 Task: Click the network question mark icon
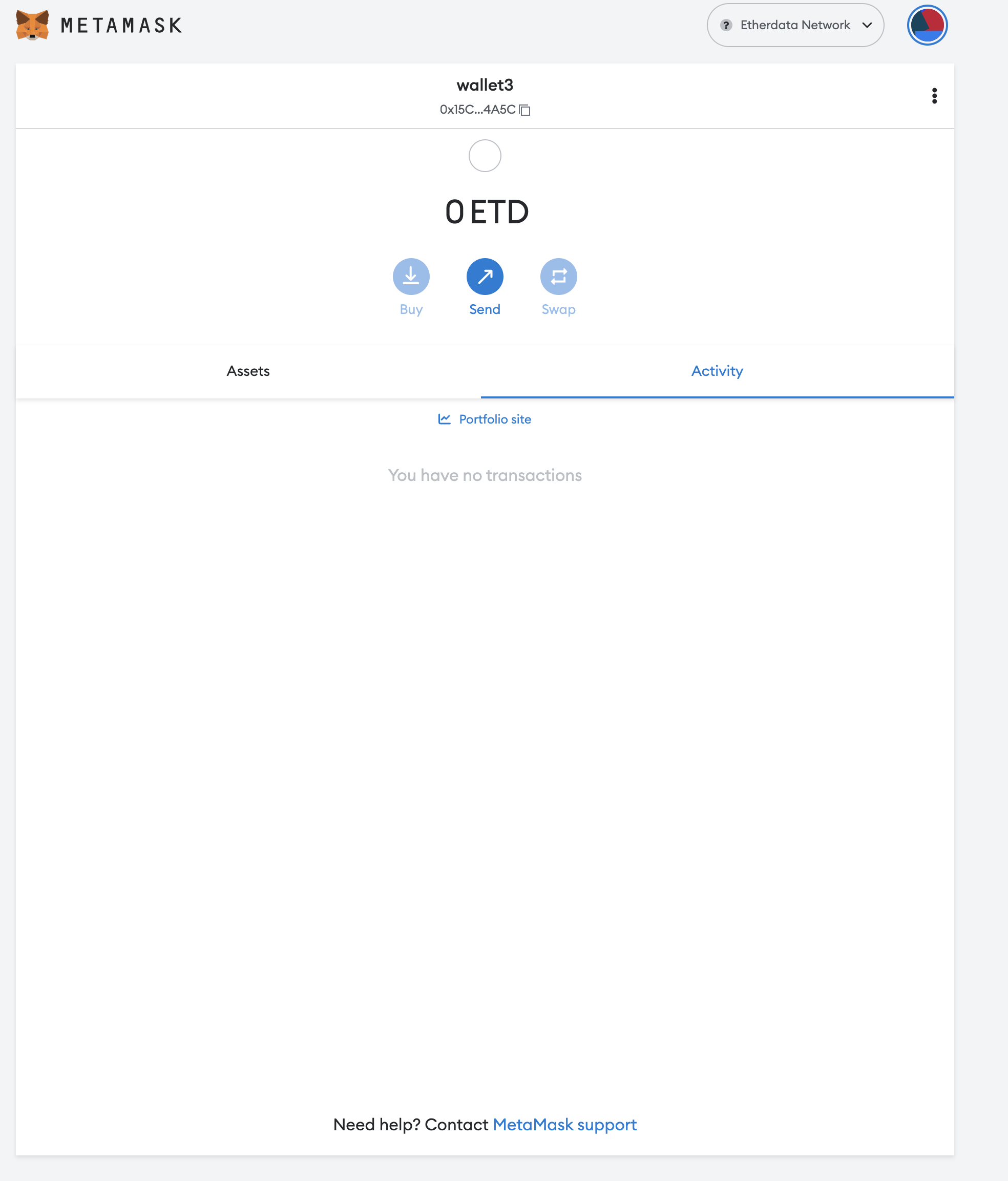(x=726, y=24)
